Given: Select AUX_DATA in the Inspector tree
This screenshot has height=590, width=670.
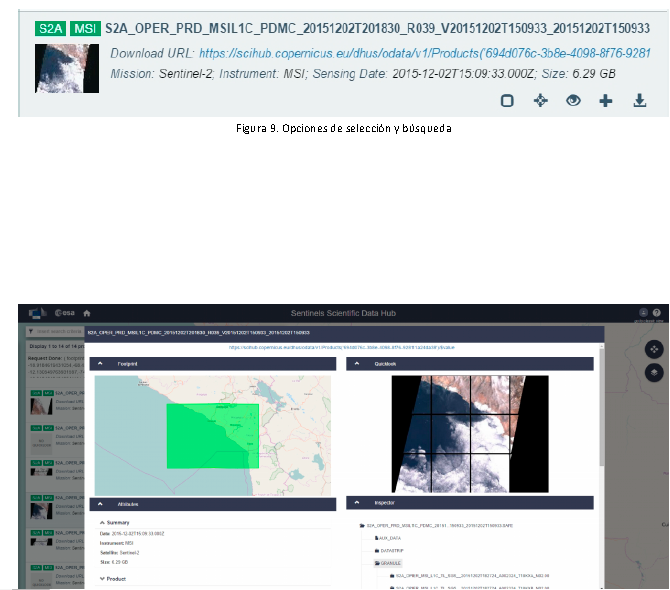Looking at the screenshot, I should tap(388, 538).
